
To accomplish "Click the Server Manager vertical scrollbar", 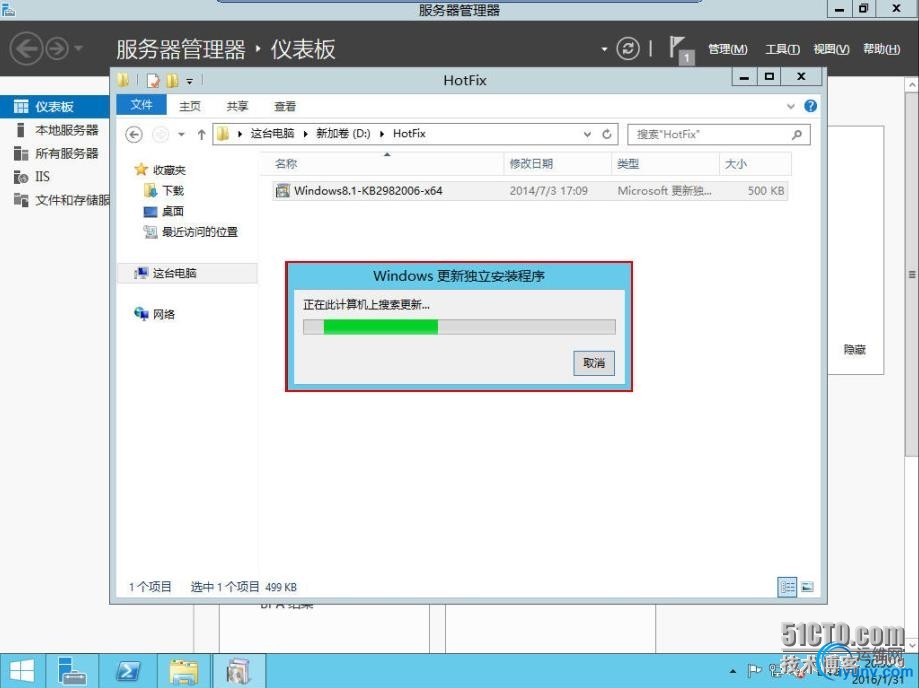I will (x=912, y=275).
